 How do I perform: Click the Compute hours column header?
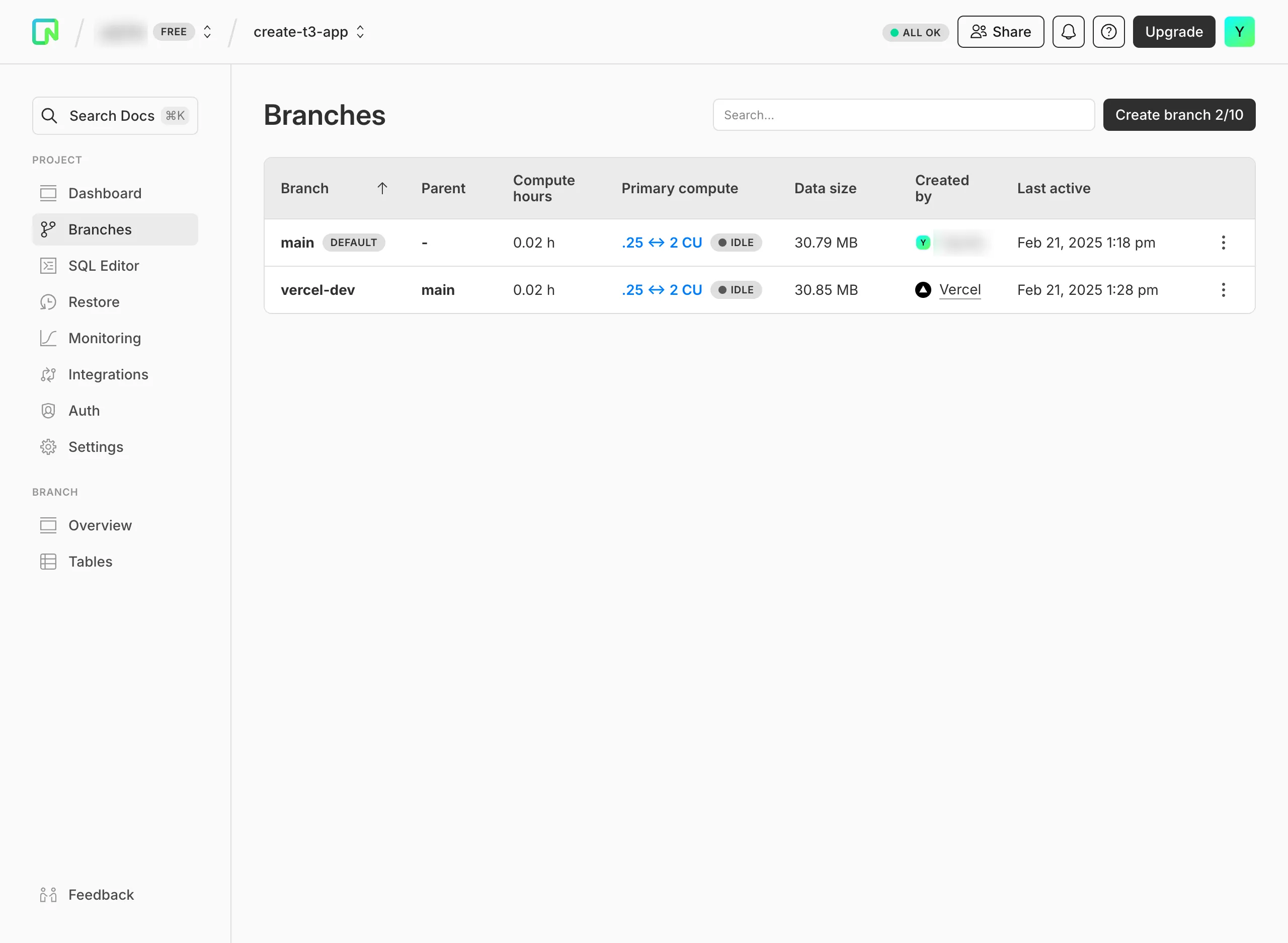pyautogui.click(x=543, y=188)
